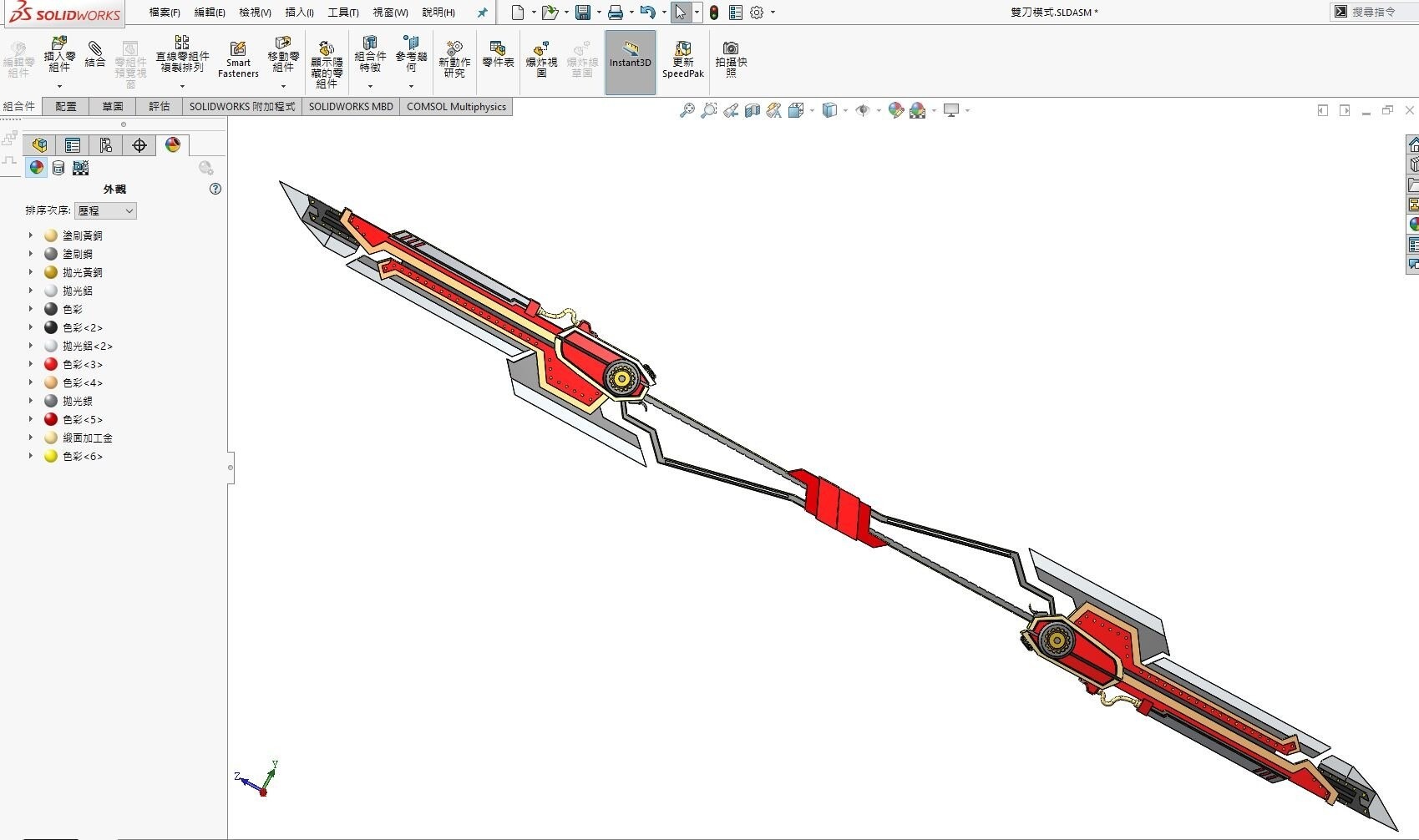The width and height of the screenshot is (1419, 840).
Task: Select the red 色彩<3> appearance swatch
Action: (x=51, y=364)
